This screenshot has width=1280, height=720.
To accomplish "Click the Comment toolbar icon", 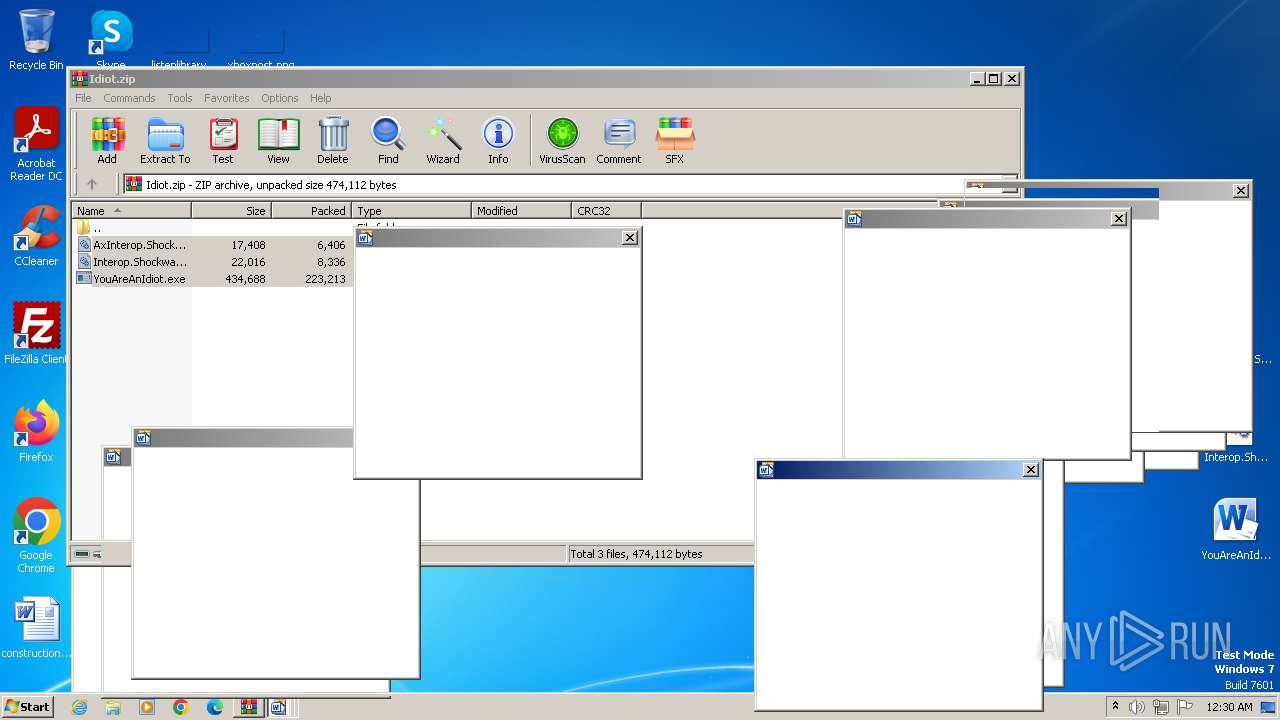I will click(619, 140).
